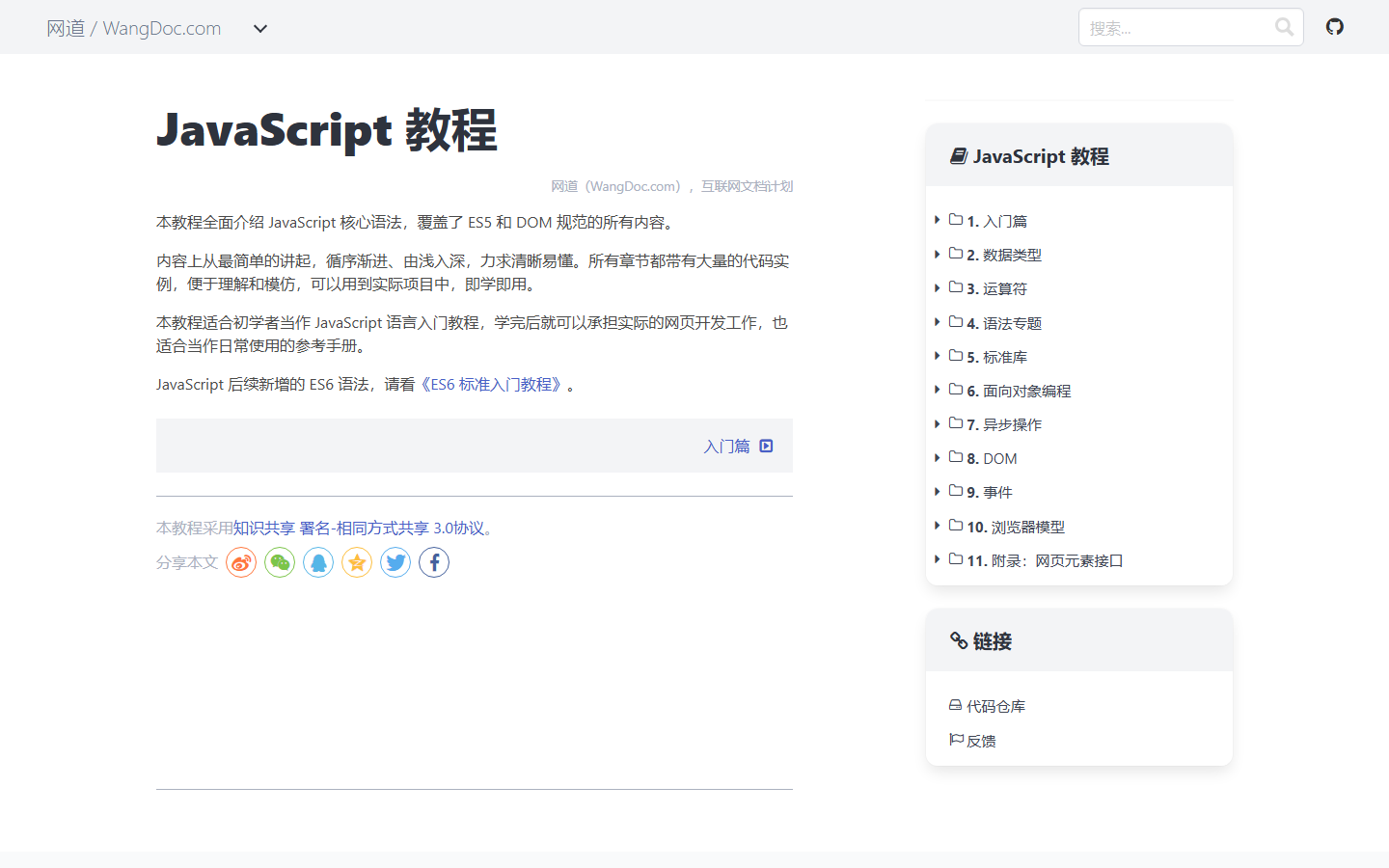Click the main page title JavaScript 教程
This screenshot has height=868, width=1389.
(x=327, y=130)
